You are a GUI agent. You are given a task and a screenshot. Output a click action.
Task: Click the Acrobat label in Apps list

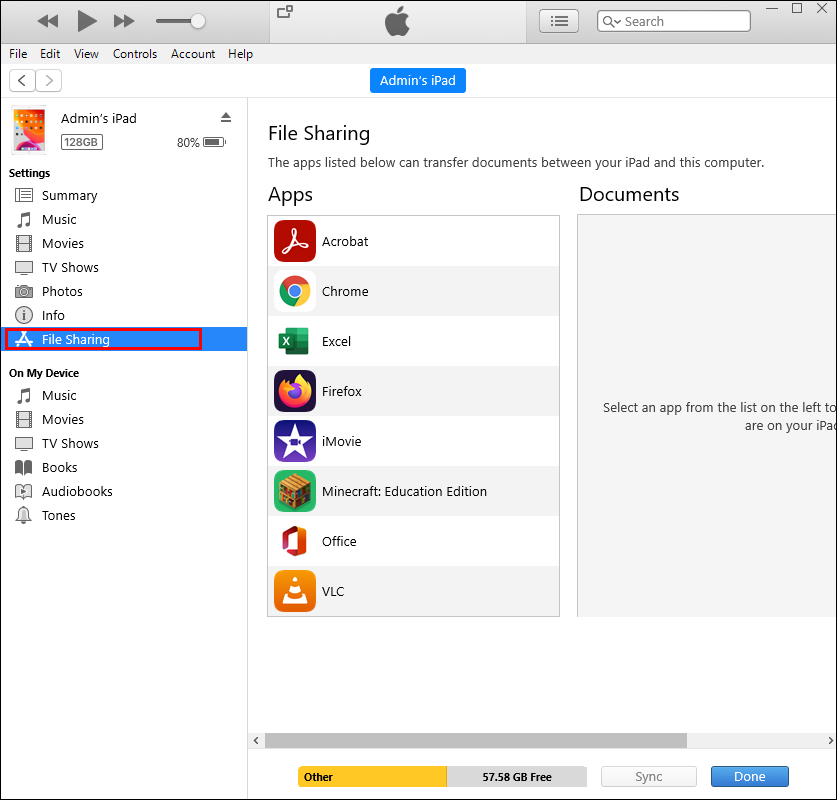point(345,242)
